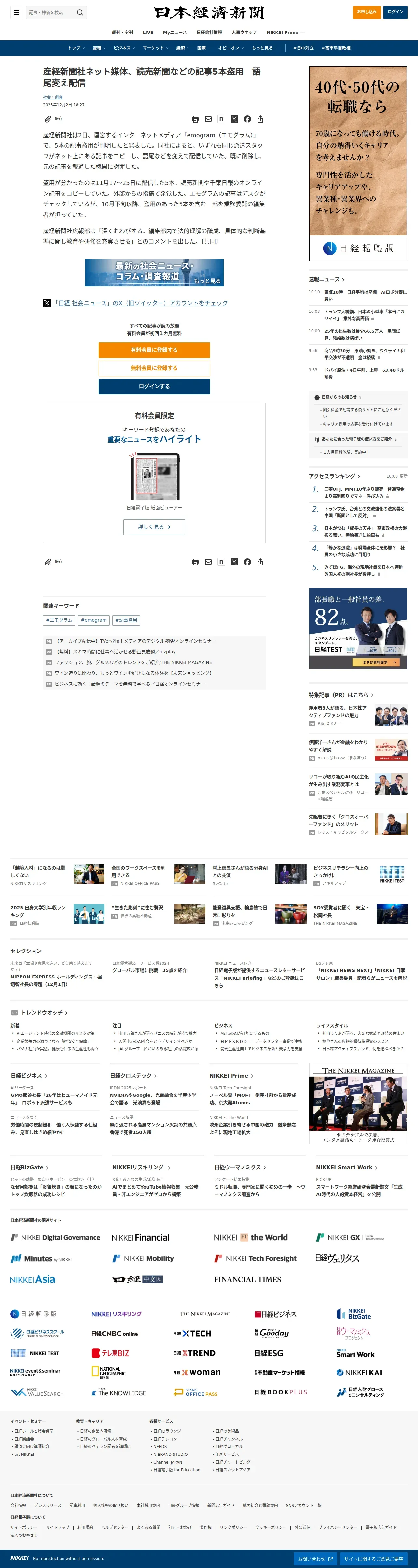Open share options icon under headline
Viewport: 418px width, 1568px height.
(x=260, y=119)
